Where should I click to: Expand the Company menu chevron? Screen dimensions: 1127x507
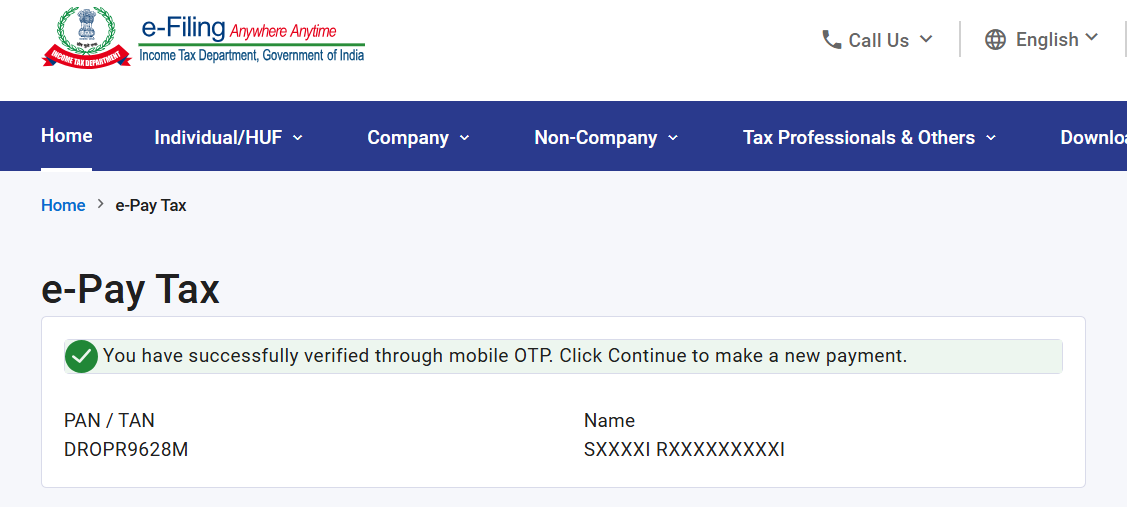point(464,137)
